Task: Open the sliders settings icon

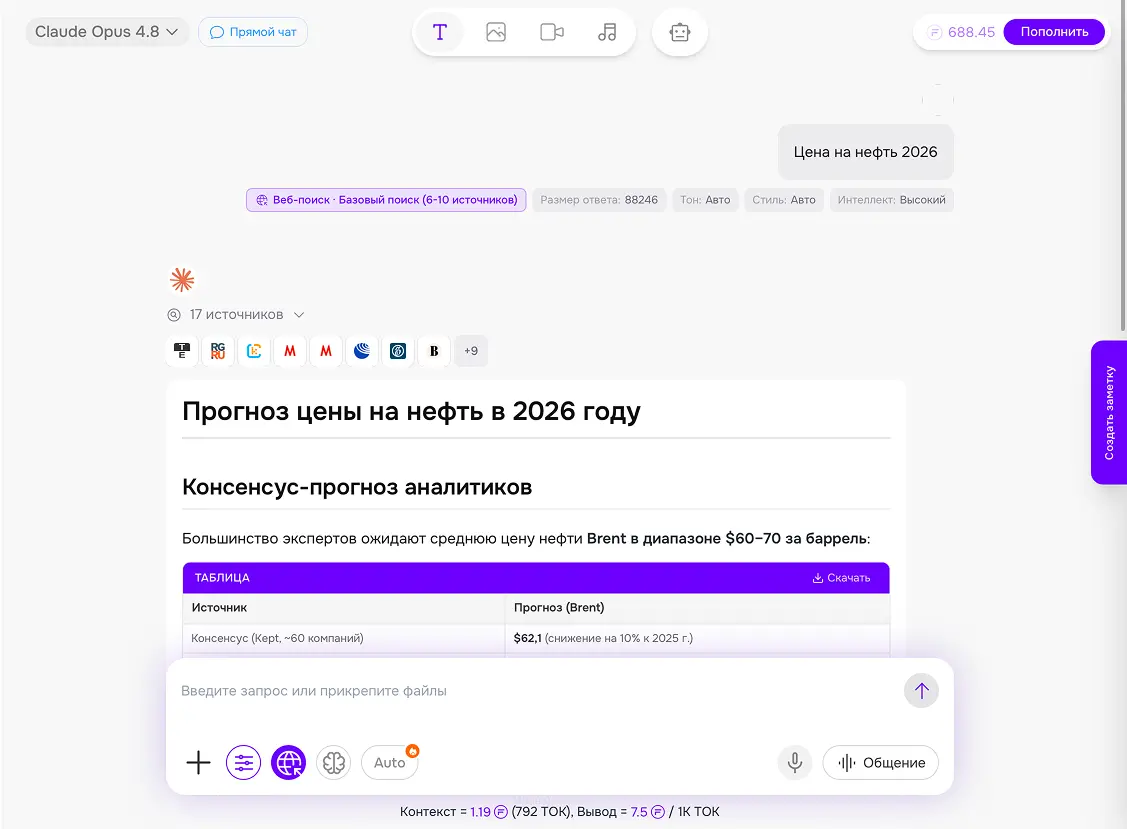Action: point(244,763)
